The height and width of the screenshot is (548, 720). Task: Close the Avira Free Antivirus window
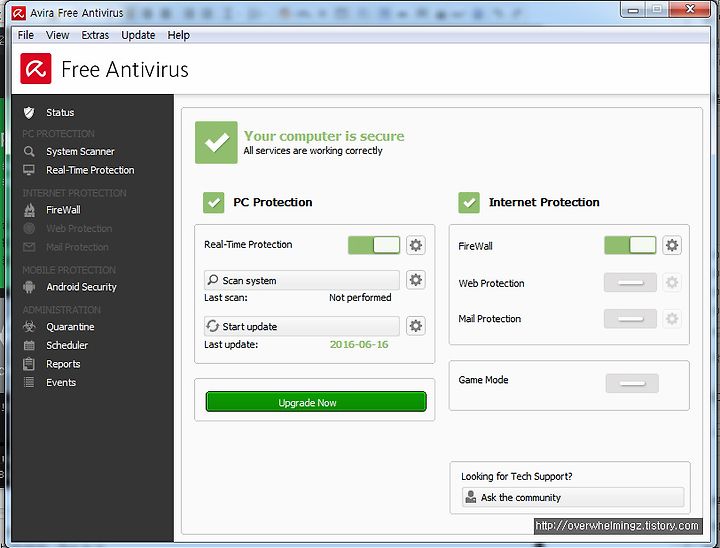tap(690, 9)
